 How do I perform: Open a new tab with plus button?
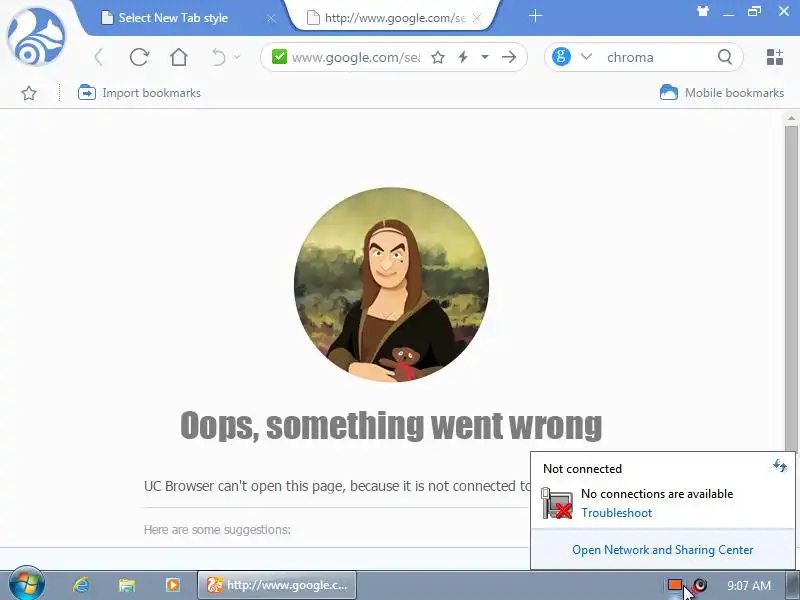point(535,16)
